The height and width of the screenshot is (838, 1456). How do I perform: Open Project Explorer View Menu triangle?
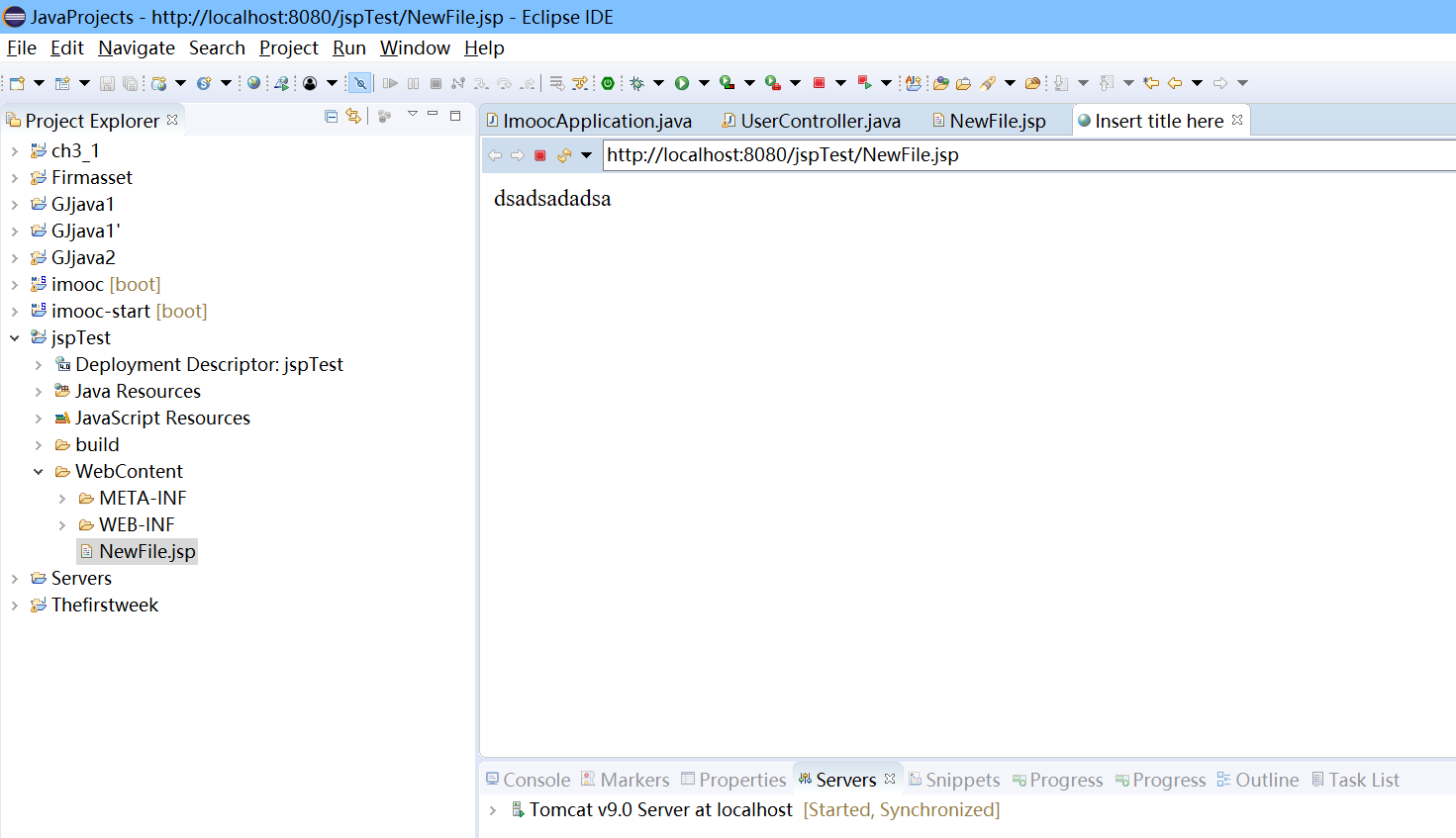(x=413, y=114)
